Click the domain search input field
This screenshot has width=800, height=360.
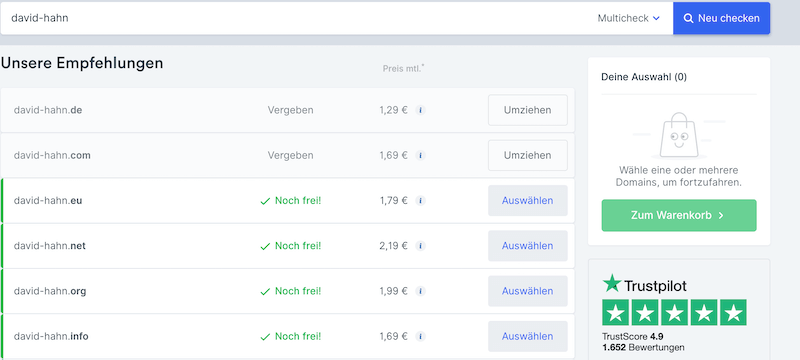pyautogui.click(x=296, y=18)
